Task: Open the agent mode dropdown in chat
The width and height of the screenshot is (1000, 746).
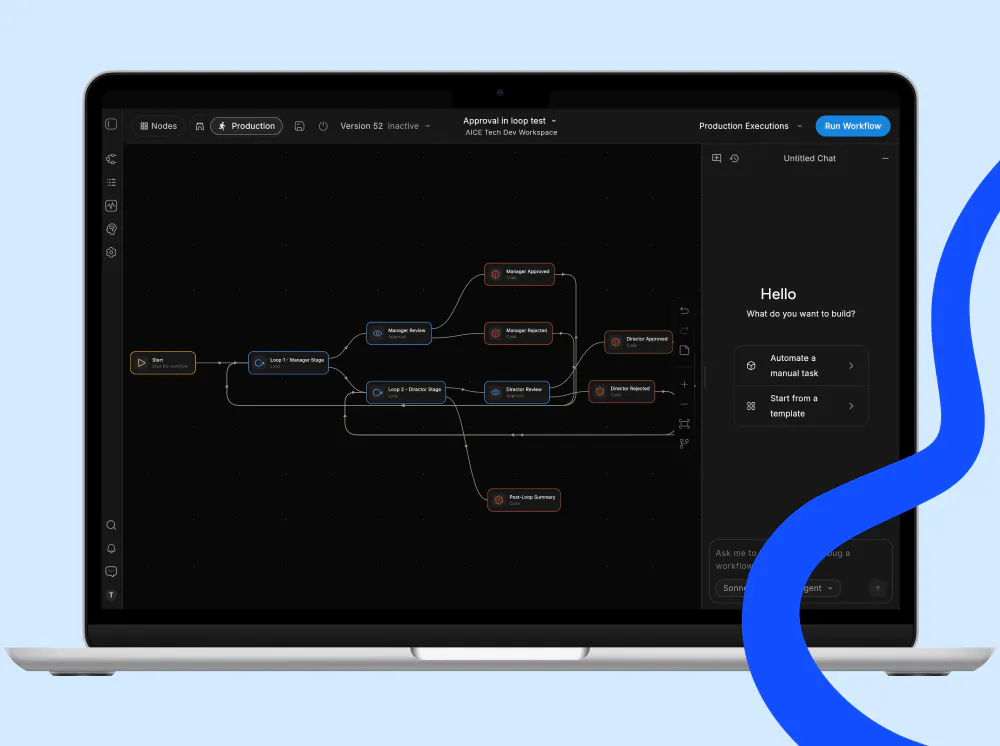Action: pos(818,588)
